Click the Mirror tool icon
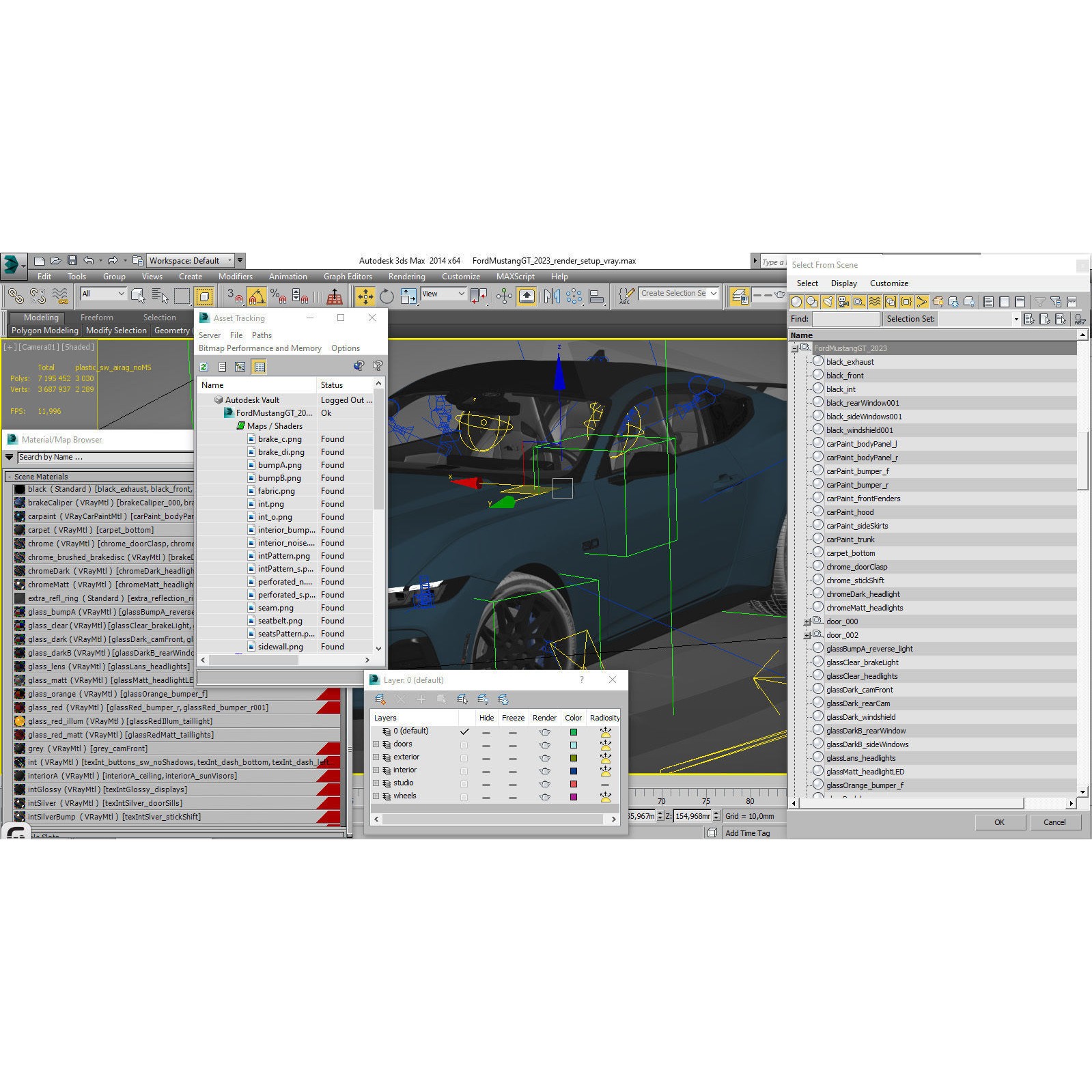Screen dimensions: 1092x1092 552,296
